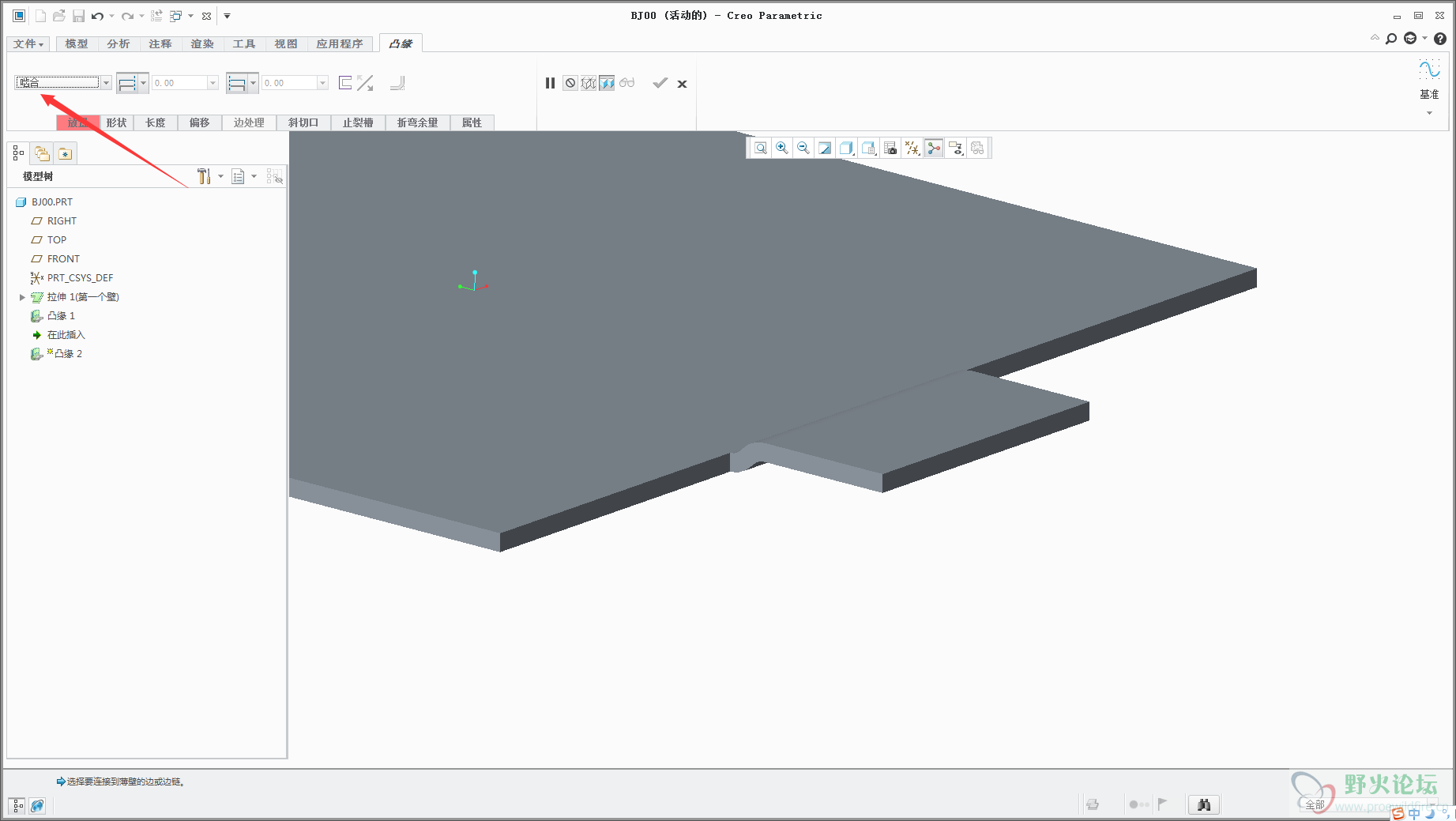Click the New file icon
This screenshot has height=821, width=1456.
40,16
